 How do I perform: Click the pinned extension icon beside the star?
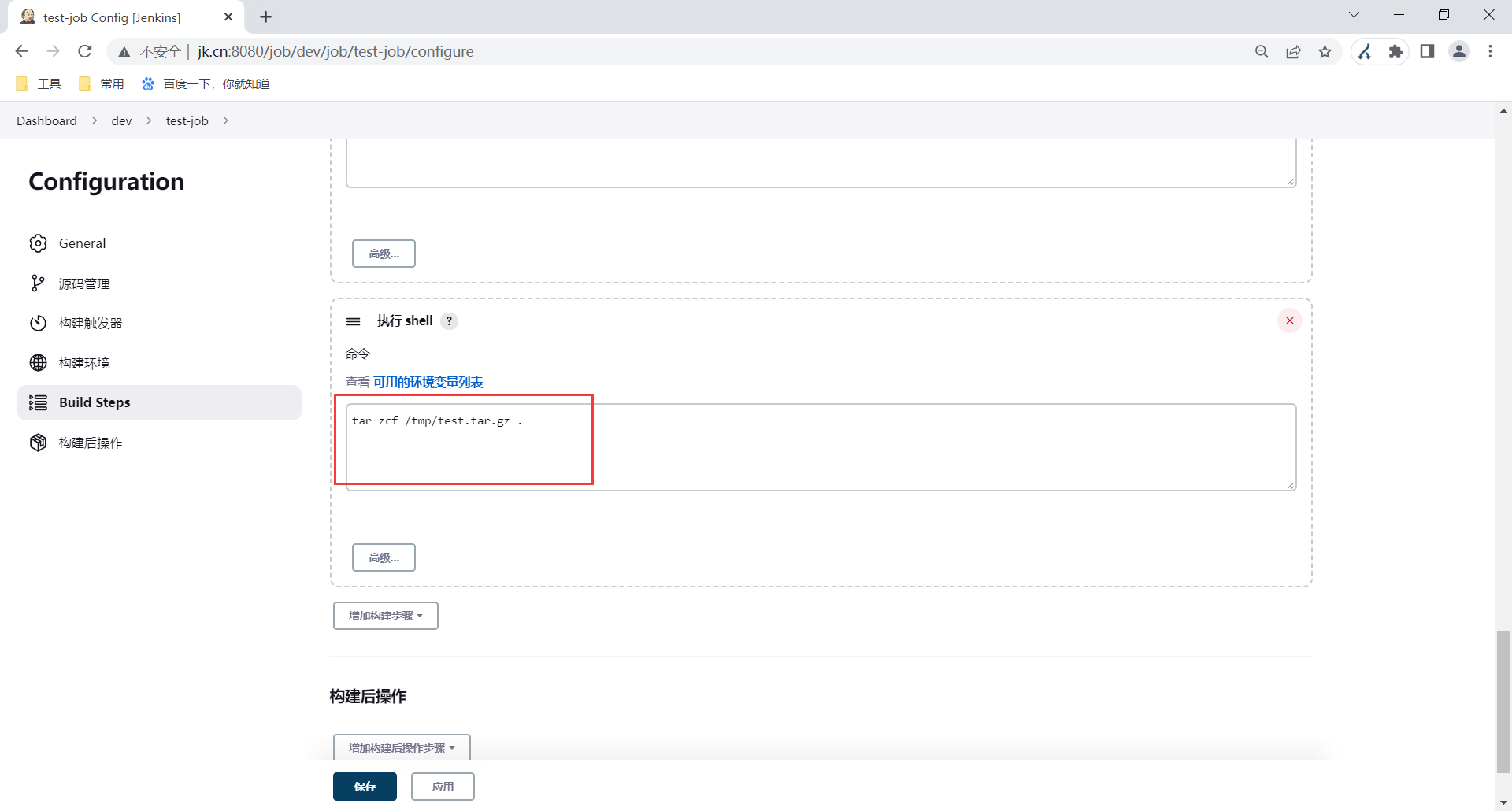pos(1365,52)
